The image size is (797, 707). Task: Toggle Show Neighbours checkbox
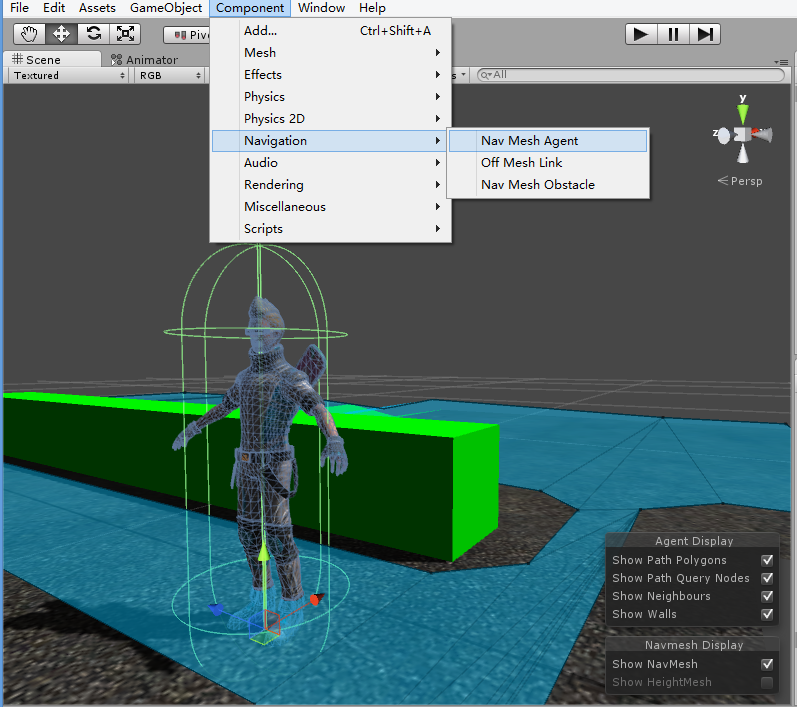[767, 596]
